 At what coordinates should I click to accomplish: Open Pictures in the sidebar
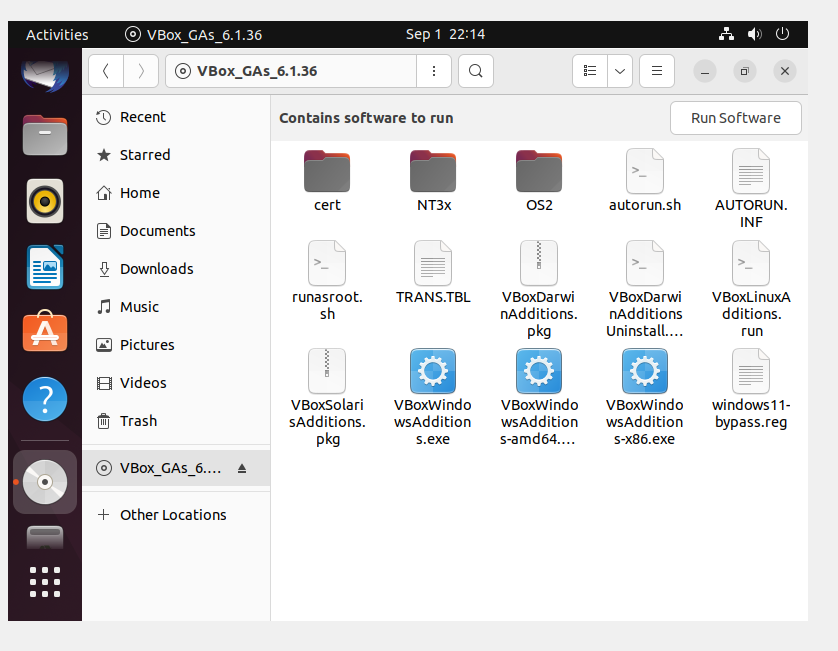pos(176,345)
